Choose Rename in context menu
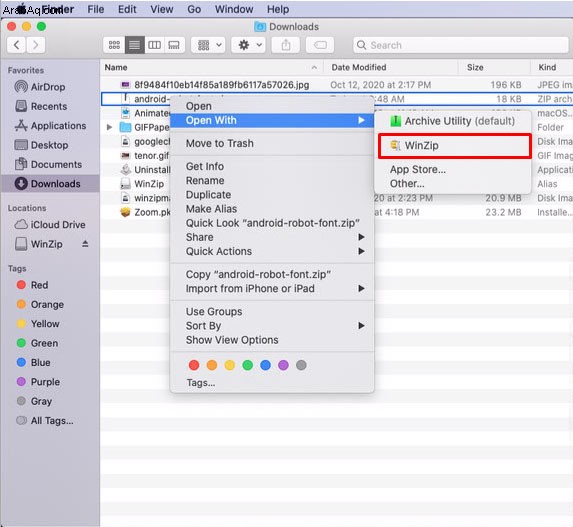Viewport: 573px width, 527px height. pyautogui.click(x=272, y=181)
